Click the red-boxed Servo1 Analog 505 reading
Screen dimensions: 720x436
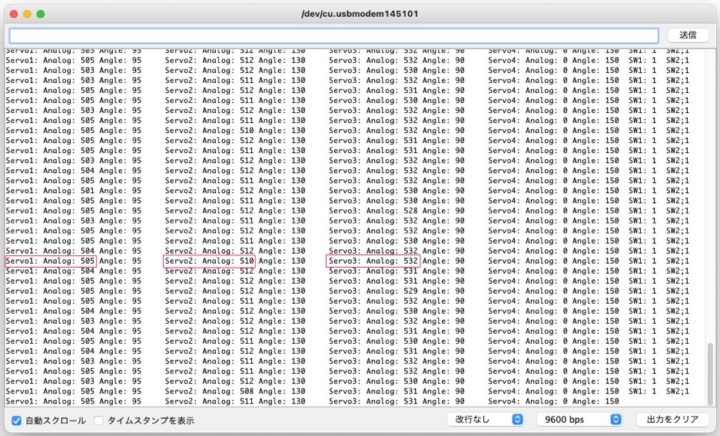point(50,260)
